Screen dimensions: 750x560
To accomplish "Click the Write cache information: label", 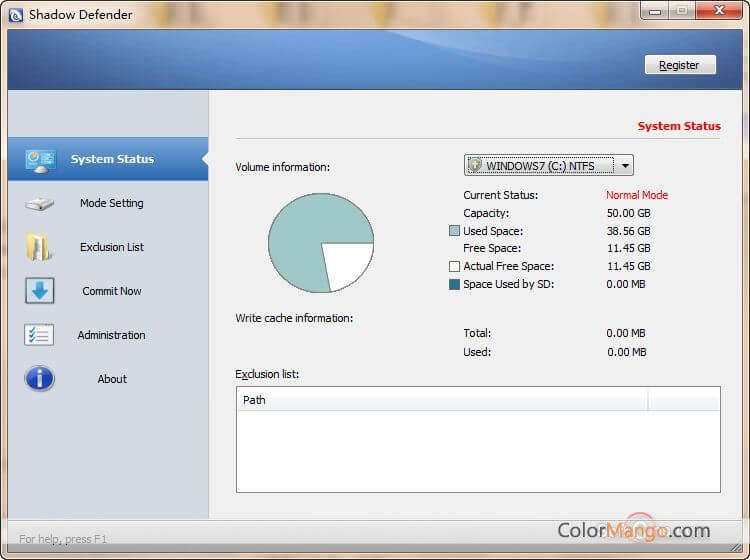I will [x=294, y=318].
